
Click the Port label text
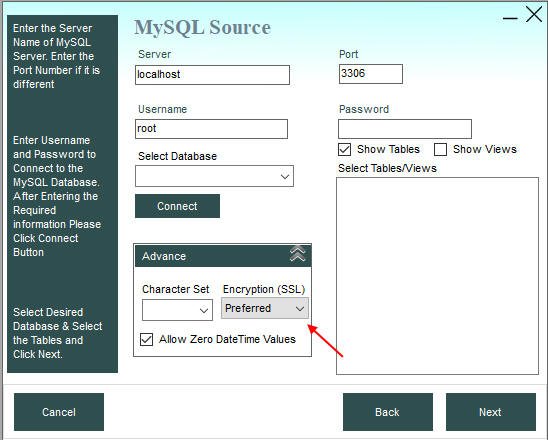pos(348,54)
